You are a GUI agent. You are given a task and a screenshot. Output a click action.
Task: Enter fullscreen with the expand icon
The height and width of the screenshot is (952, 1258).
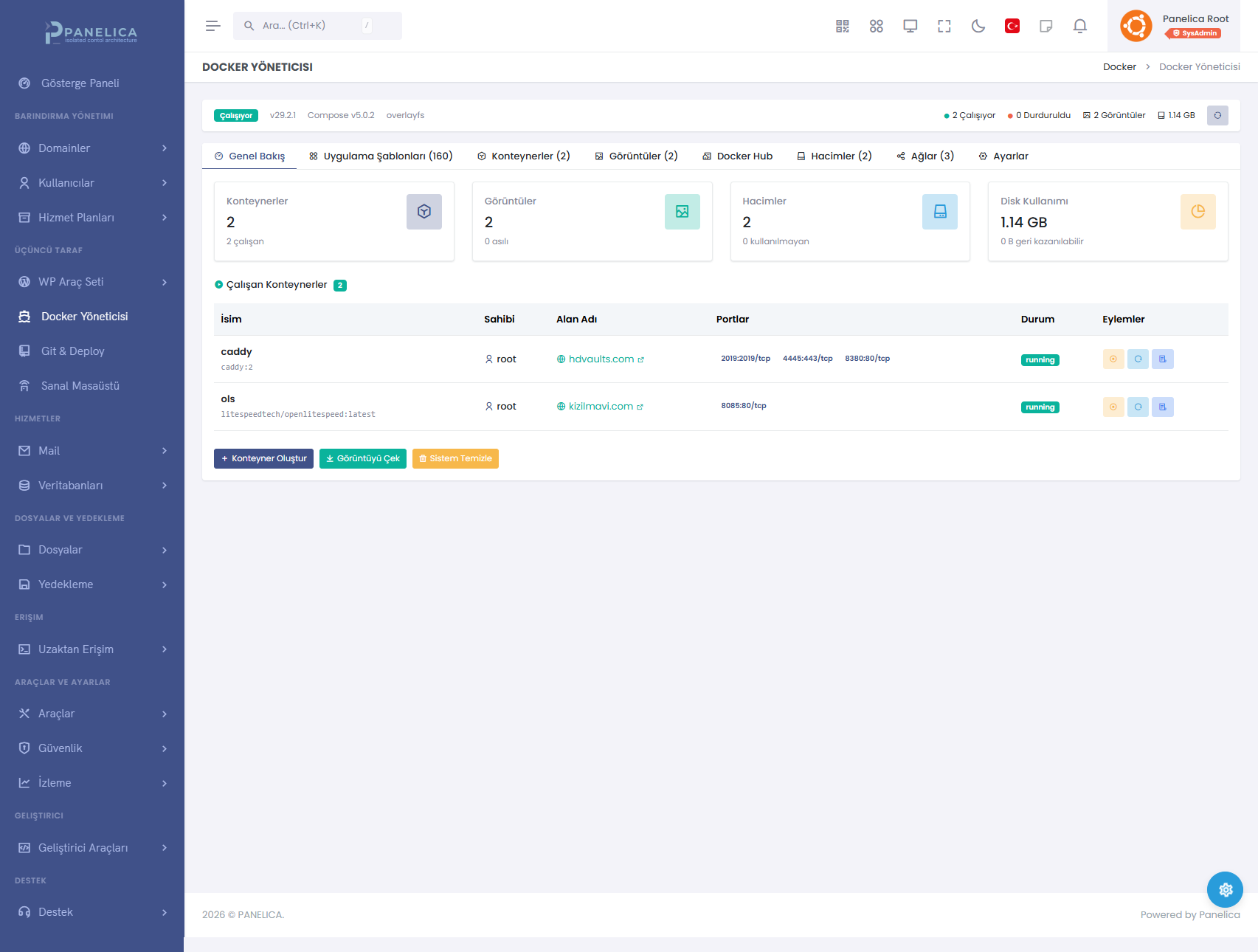[944, 26]
